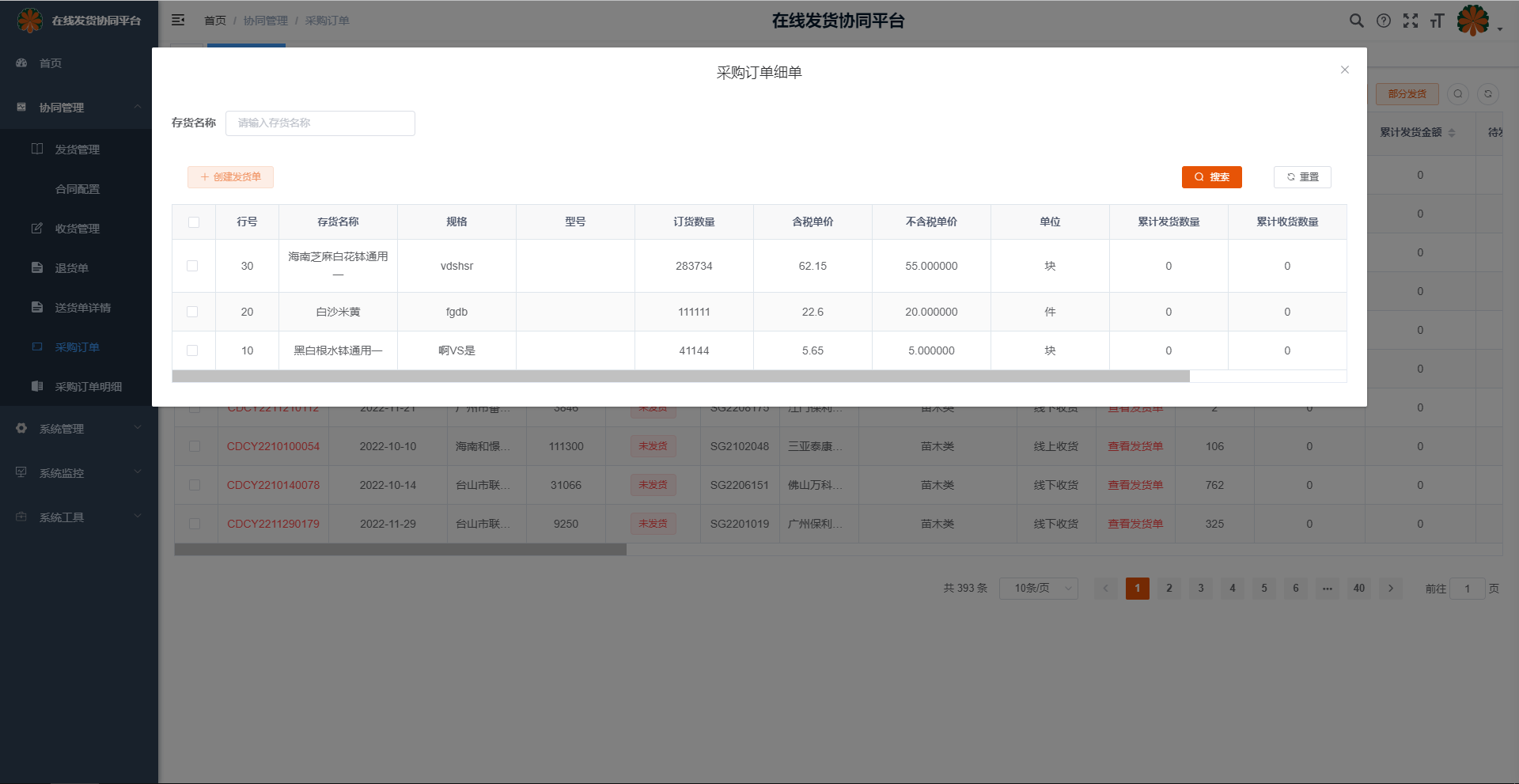Click the 首页 dashboard icon in sidebar
This screenshot has width=1519, height=784.
22,63
